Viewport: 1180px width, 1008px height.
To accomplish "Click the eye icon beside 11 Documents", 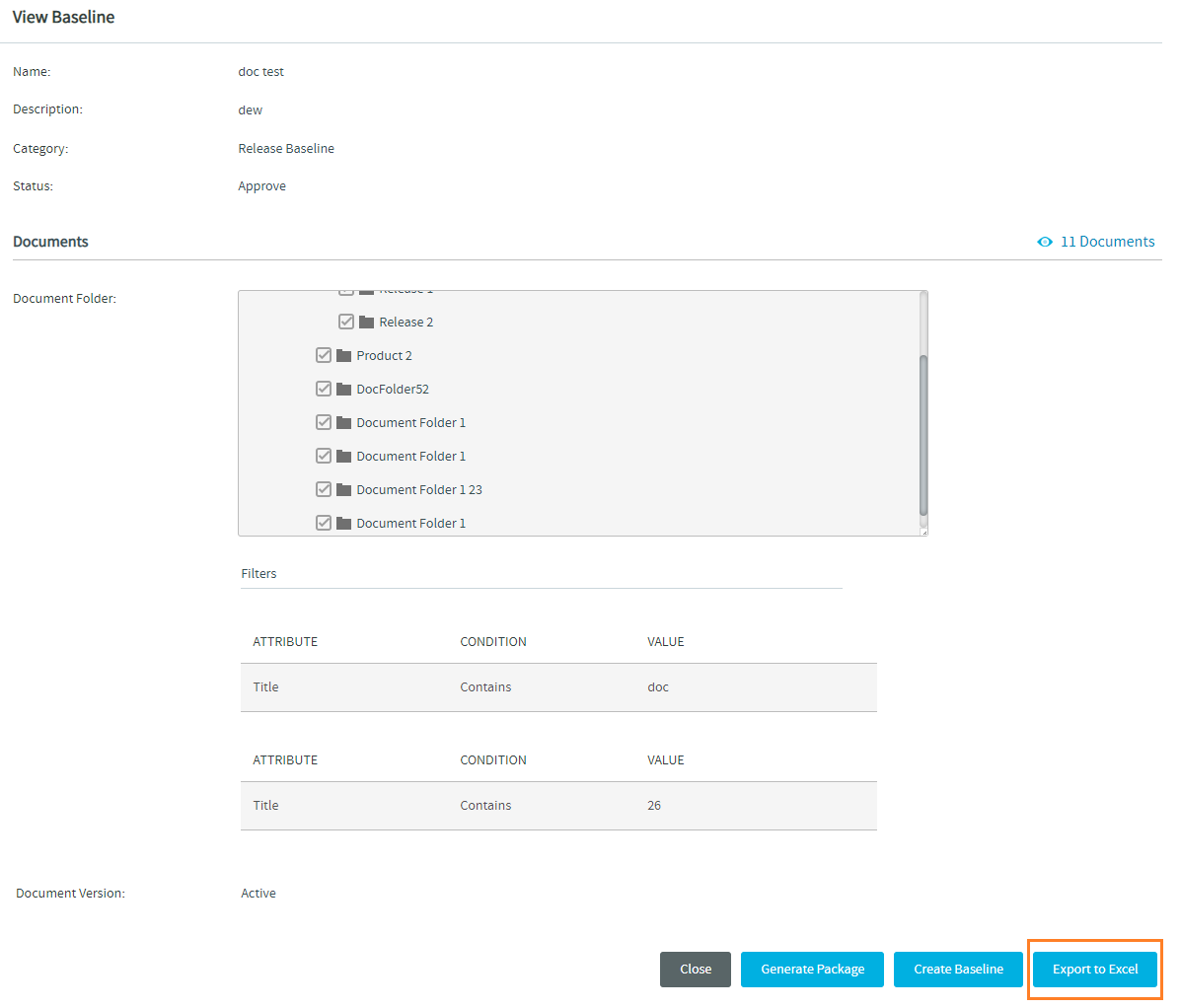I will [1045, 242].
